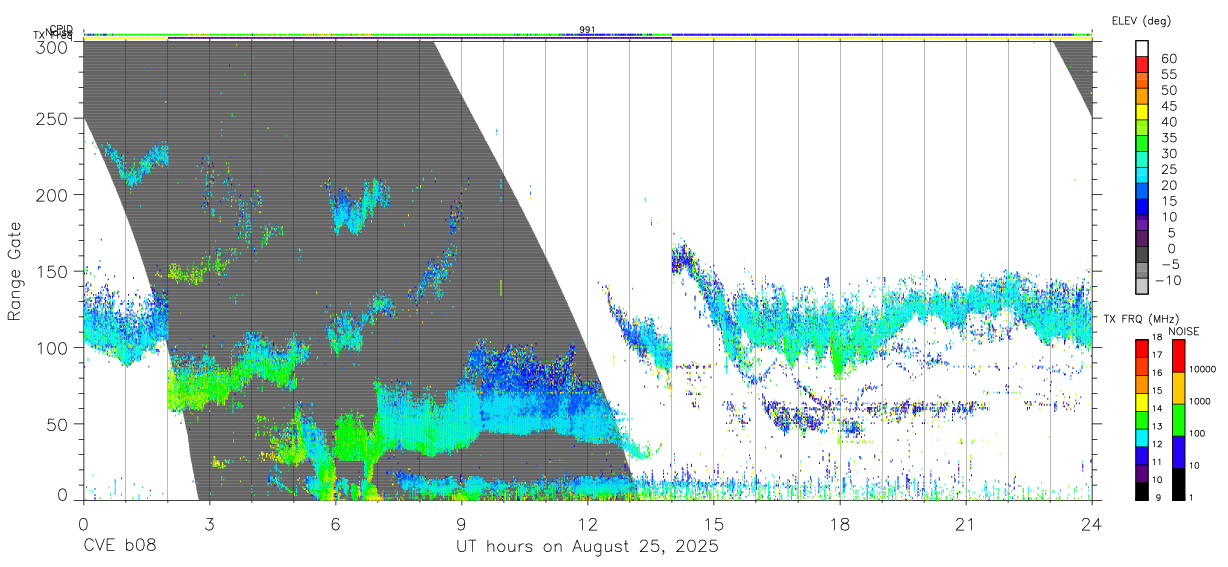
Task: Click the Range Gate axis title
Action: [x=16, y=270]
